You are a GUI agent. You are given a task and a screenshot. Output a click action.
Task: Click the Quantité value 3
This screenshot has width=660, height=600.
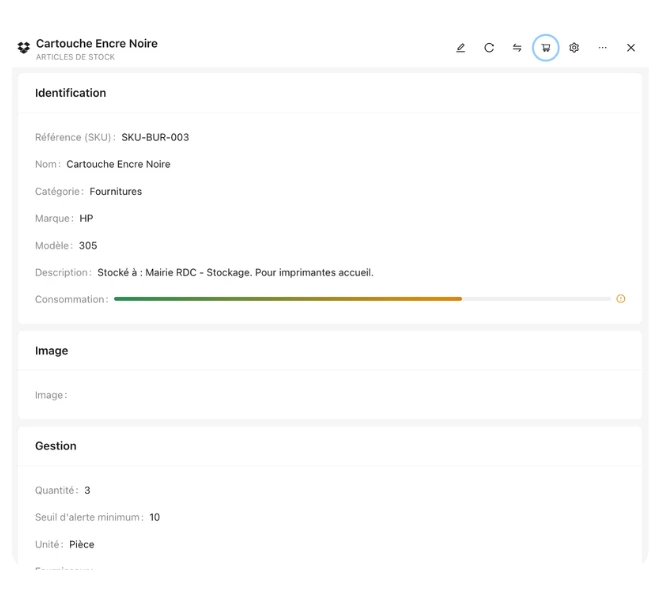(x=87, y=490)
